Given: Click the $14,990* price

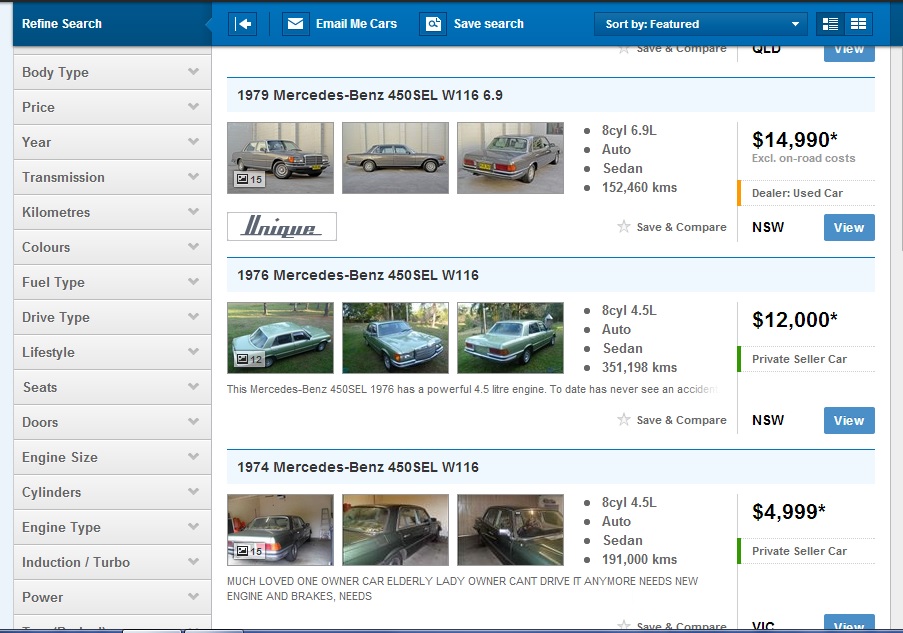Looking at the screenshot, I should pos(795,139).
